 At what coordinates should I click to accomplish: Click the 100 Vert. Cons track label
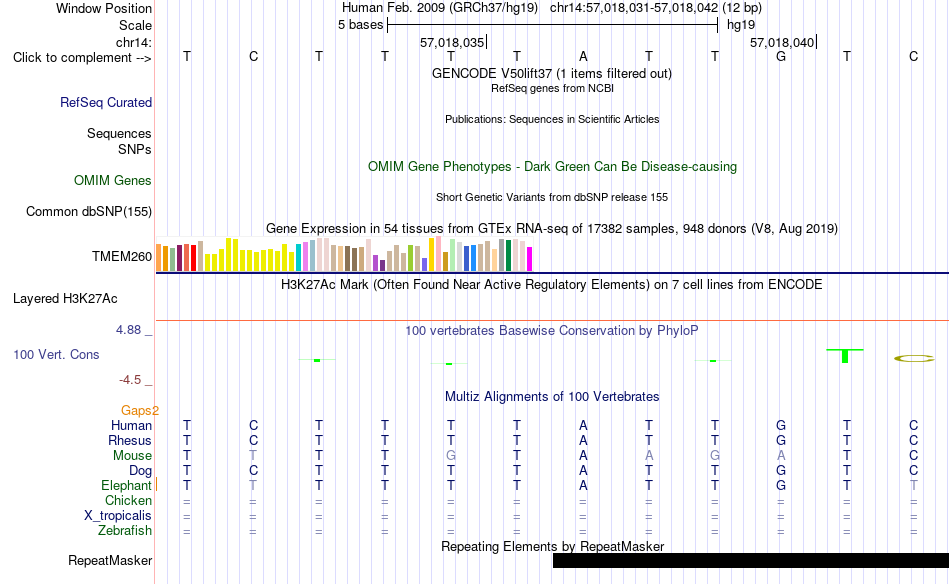(x=56, y=354)
